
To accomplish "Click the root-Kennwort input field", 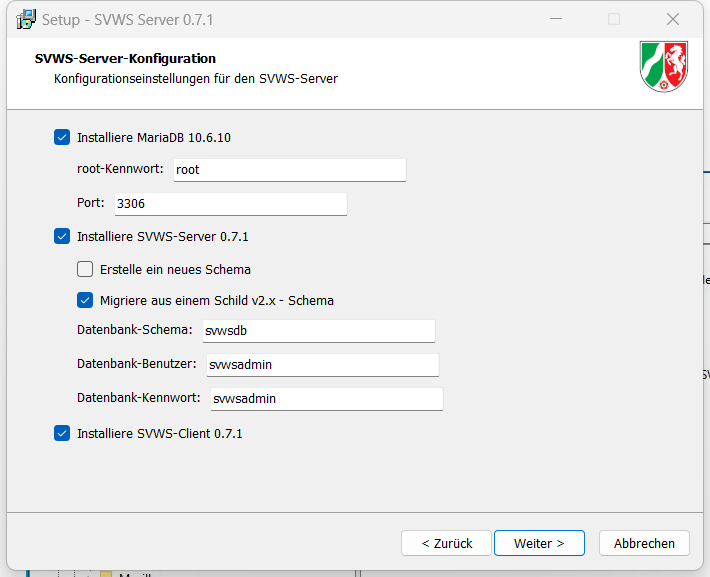I will click(x=290, y=170).
